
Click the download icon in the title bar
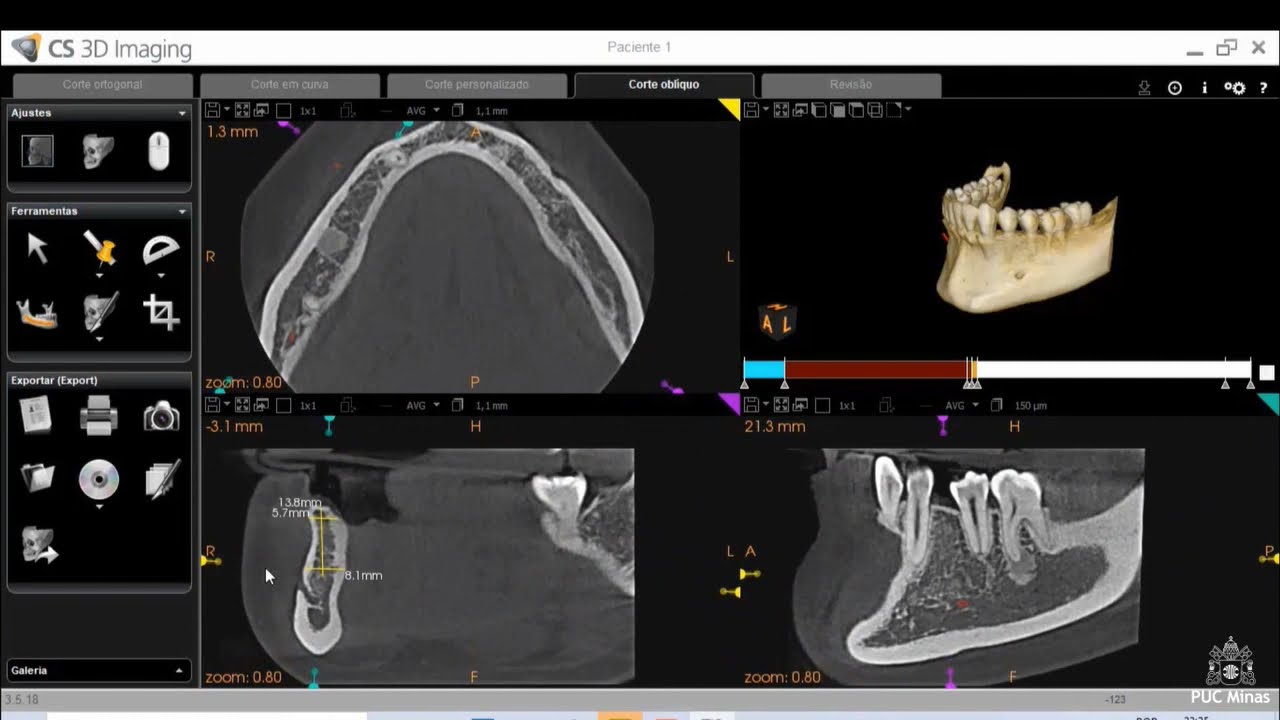pyautogui.click(x=1144, y=88)
